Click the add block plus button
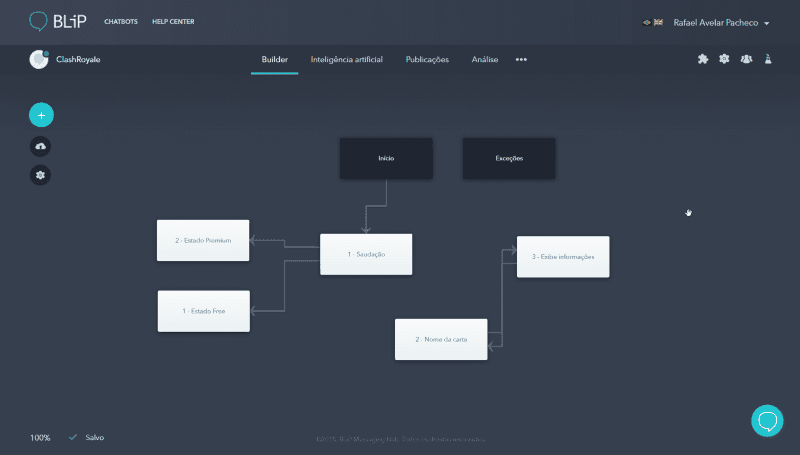800x455 pixels. pyautogui.click(x=41, y=115)
